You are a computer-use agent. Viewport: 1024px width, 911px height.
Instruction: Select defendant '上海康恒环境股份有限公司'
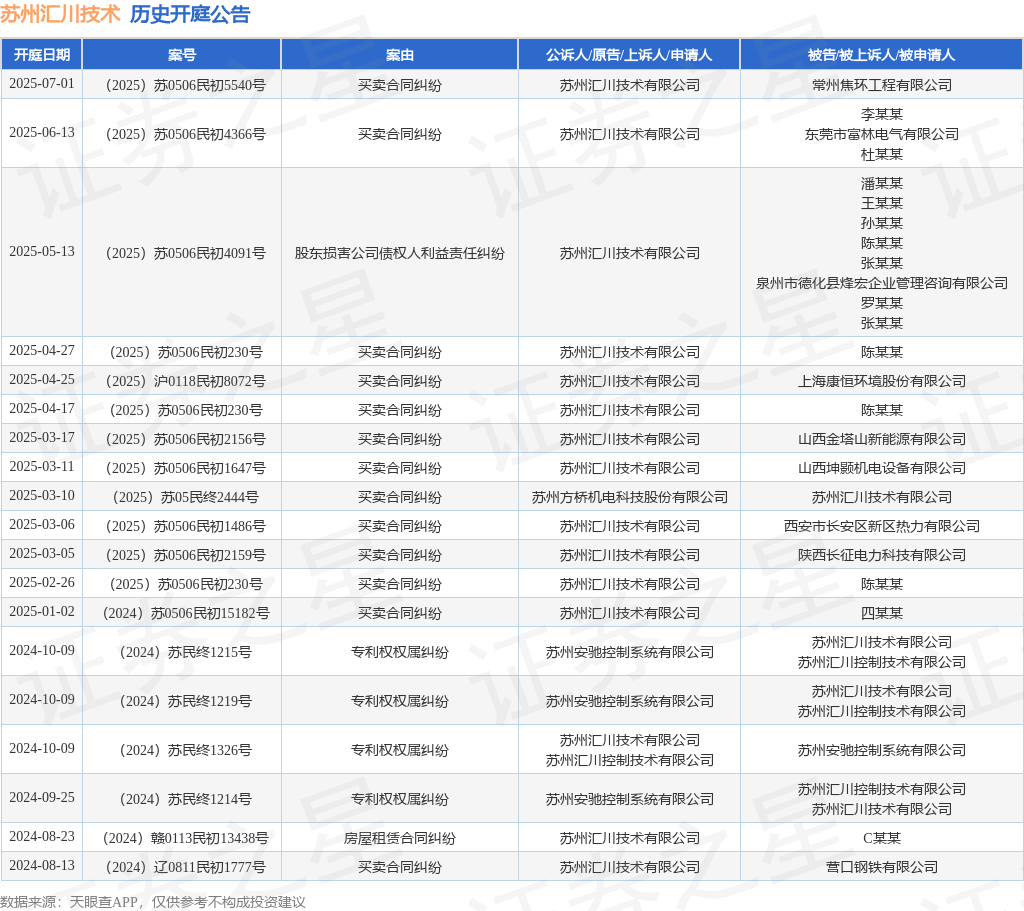click(x=882, y=381)
